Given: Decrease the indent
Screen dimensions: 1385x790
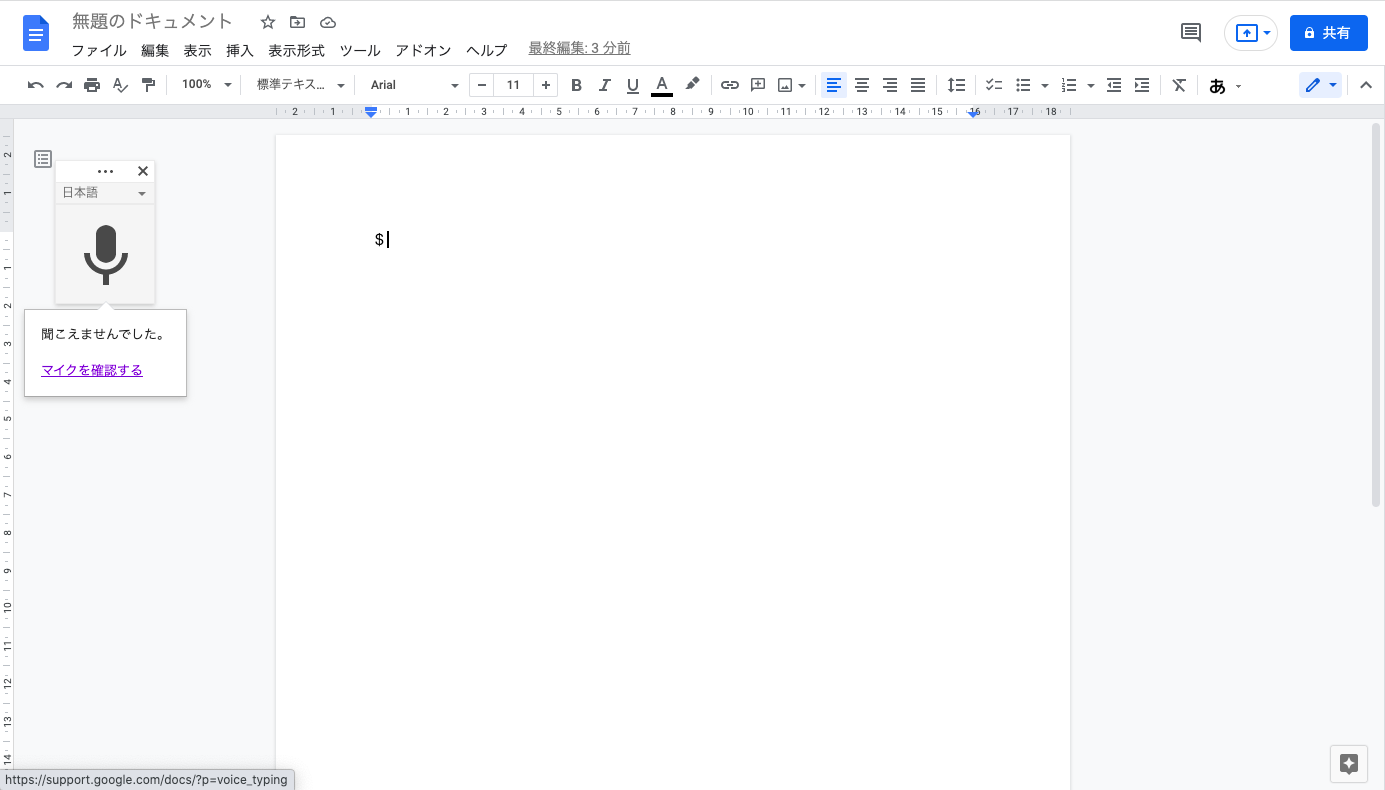Looking at the screenshot, I should coord(1114,85).
